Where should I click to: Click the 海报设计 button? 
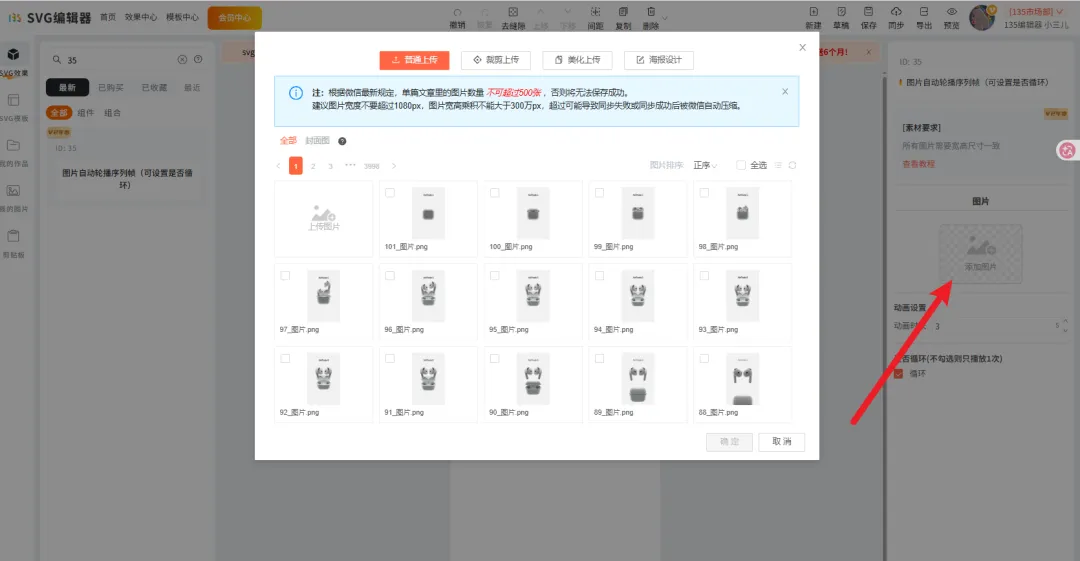pos(658,60)
